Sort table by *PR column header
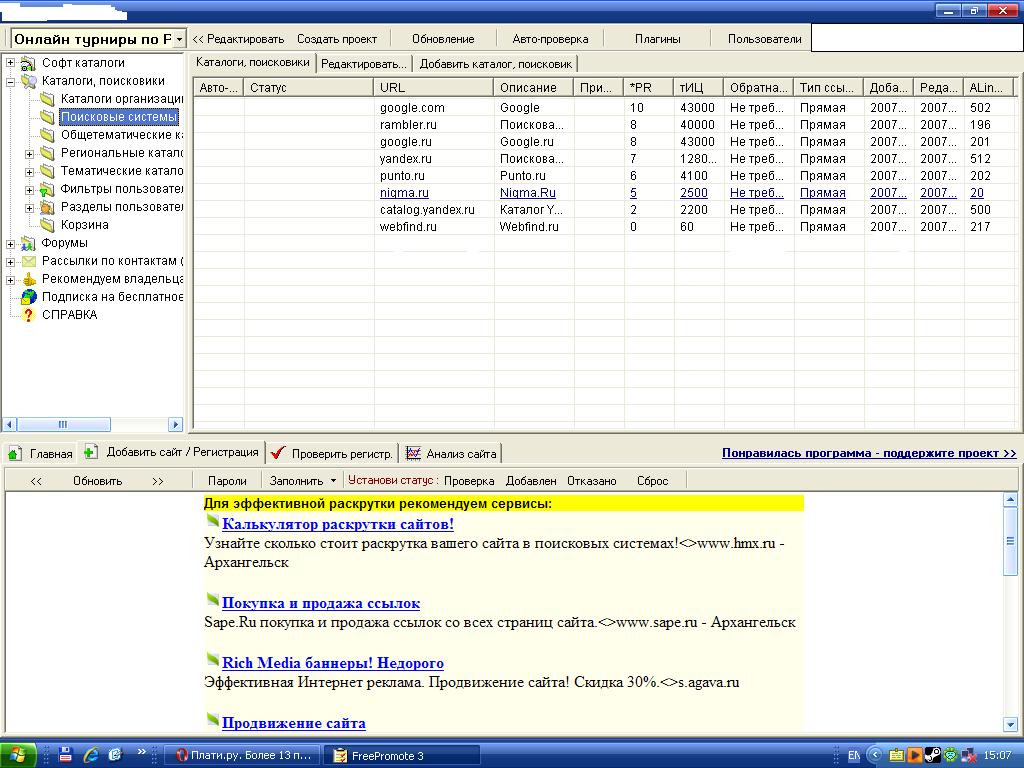The width and height of the screenshot is (1024, 768). click(x=647, y=87)
